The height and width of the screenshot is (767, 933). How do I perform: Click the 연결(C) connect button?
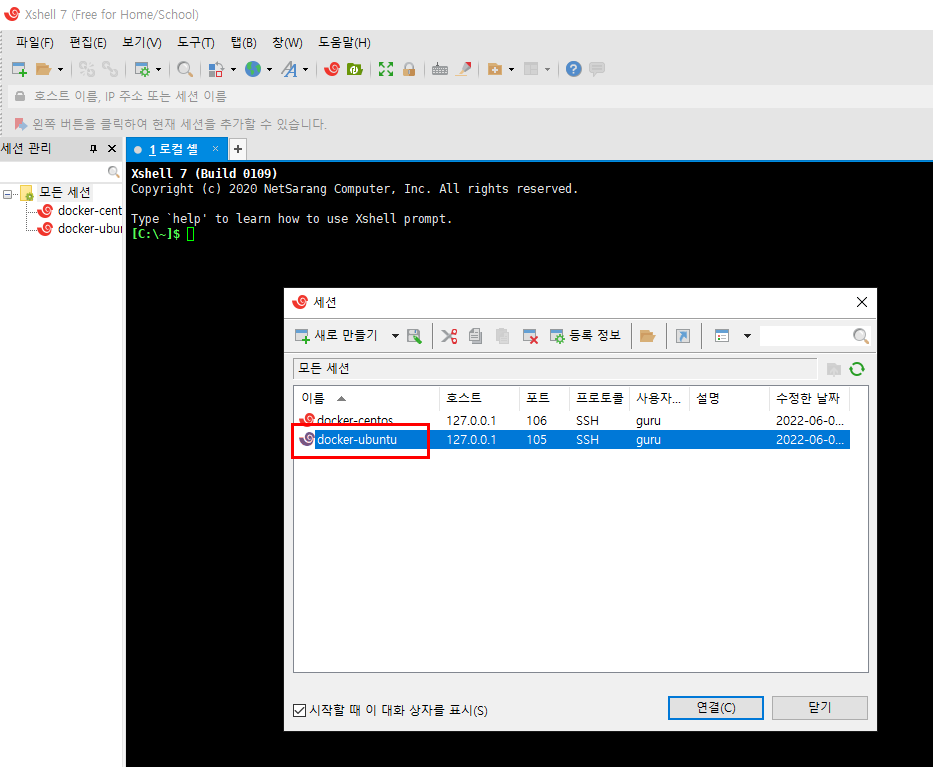[x=716, y=708]
